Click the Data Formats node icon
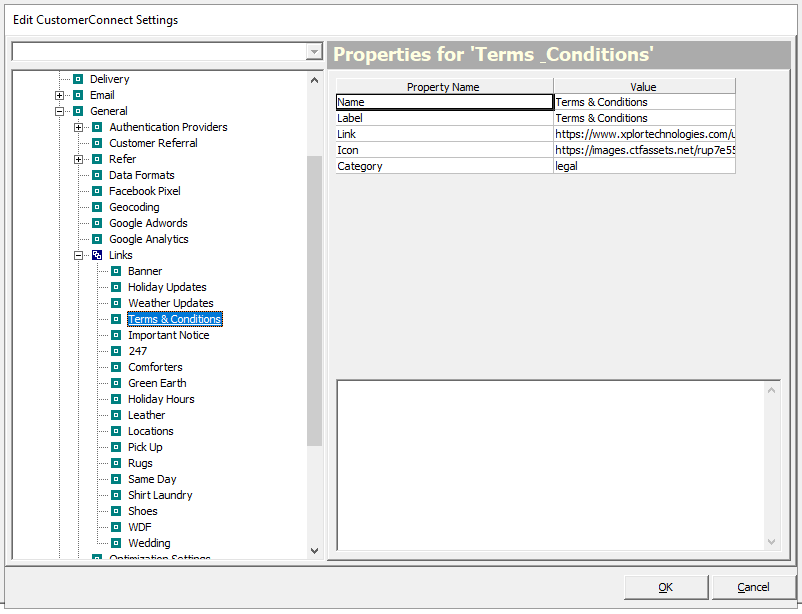The height and width of the screenshot is (614, 802). pos(97,175)
